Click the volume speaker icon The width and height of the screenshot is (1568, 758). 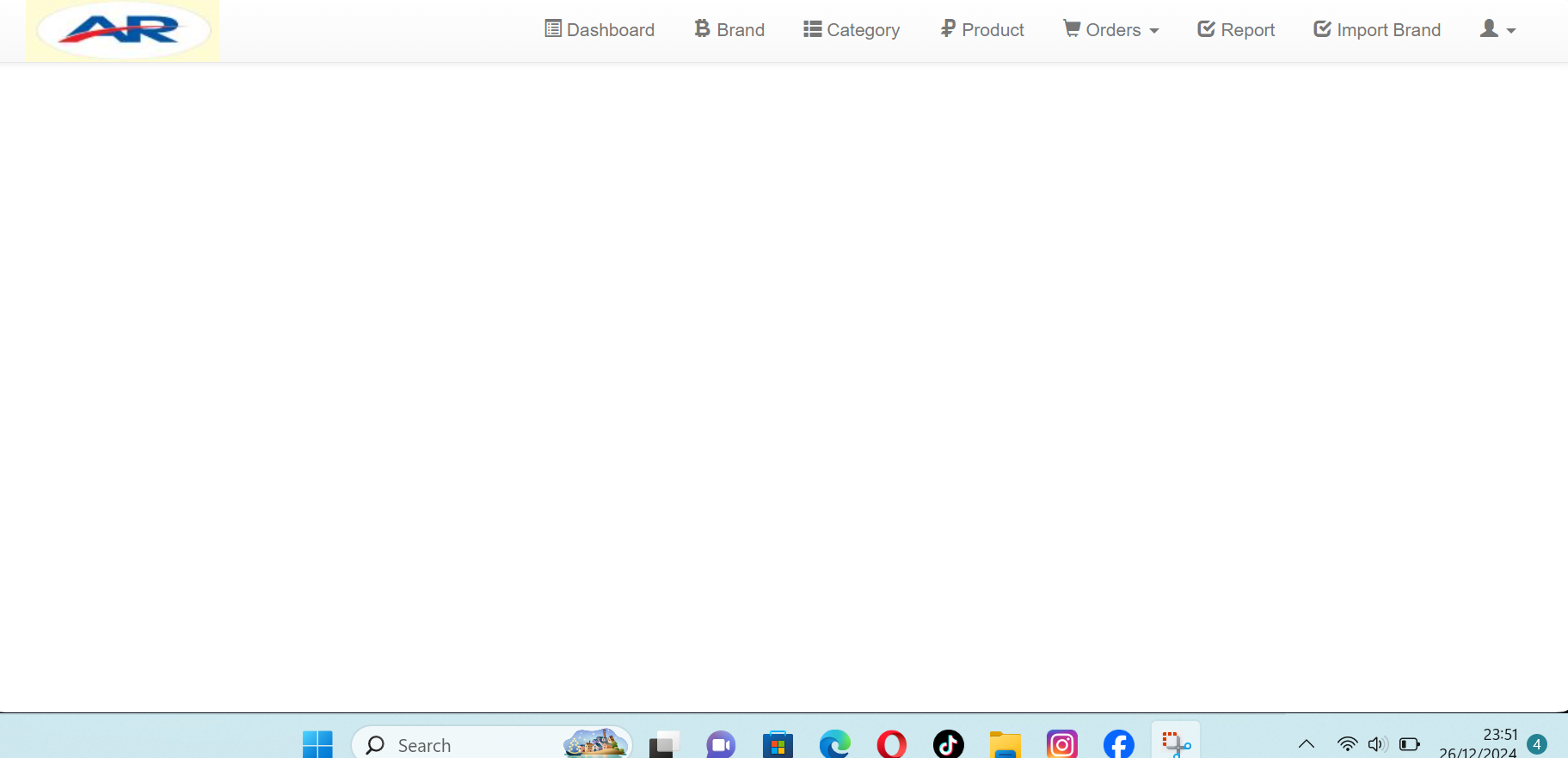[x=1377, y=744]
